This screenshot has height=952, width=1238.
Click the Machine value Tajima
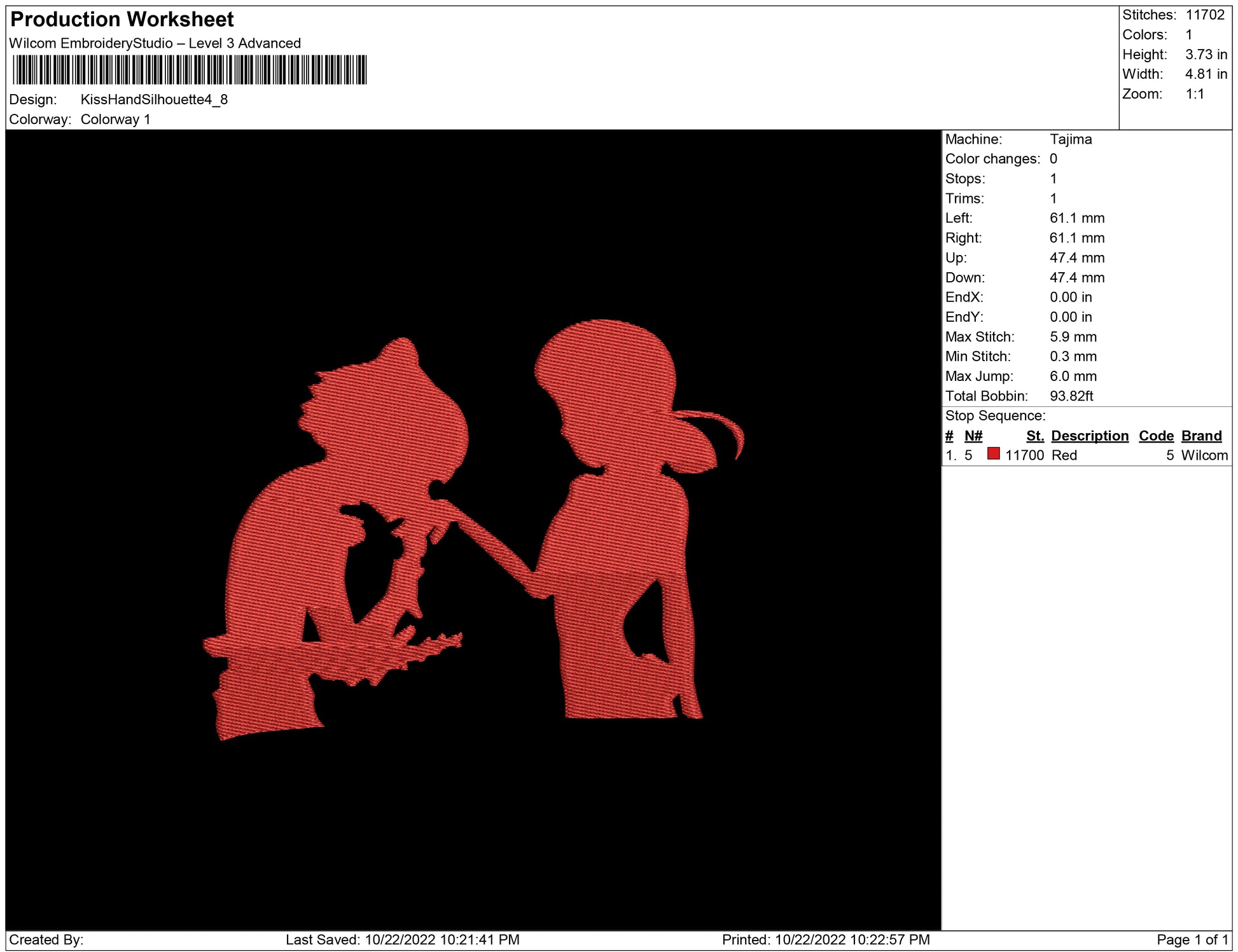[x=1070, y=139]
